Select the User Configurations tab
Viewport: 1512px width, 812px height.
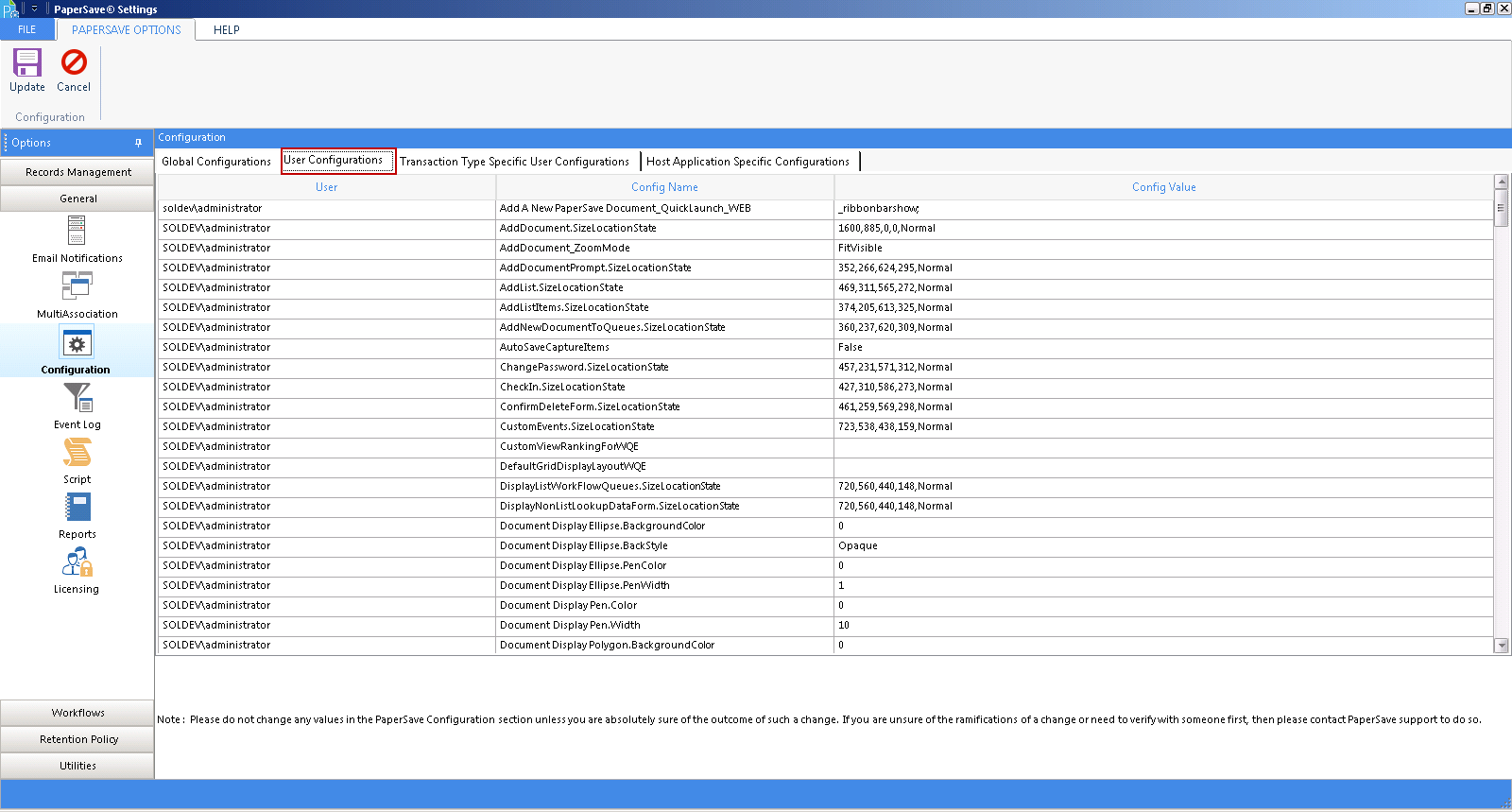click(x=338, y=161)
